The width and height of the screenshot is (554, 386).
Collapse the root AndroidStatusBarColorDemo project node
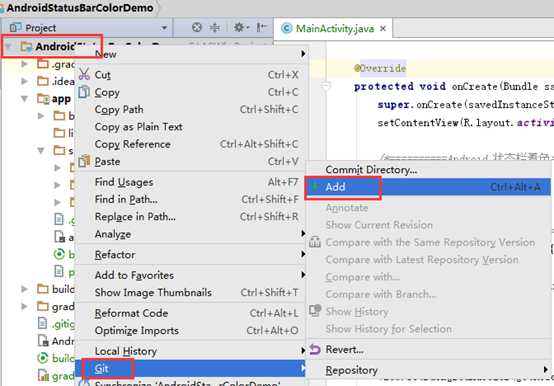[9, 46]
